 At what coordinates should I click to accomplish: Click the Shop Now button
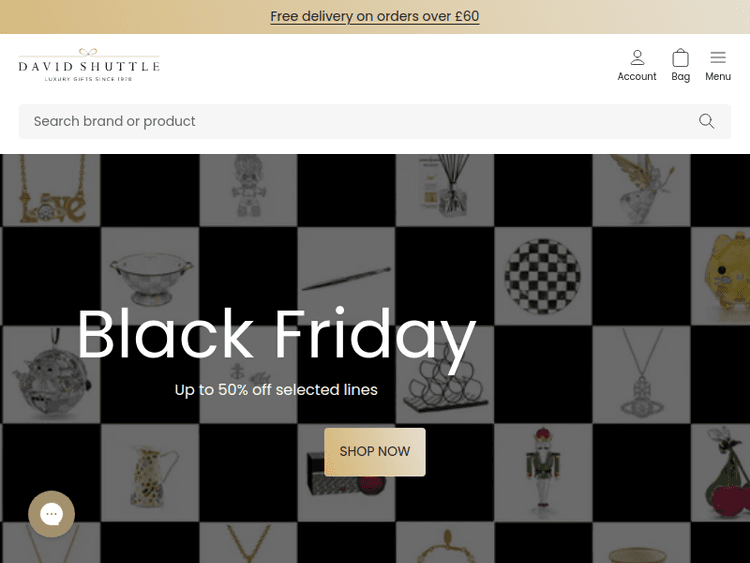pos(375,452)
